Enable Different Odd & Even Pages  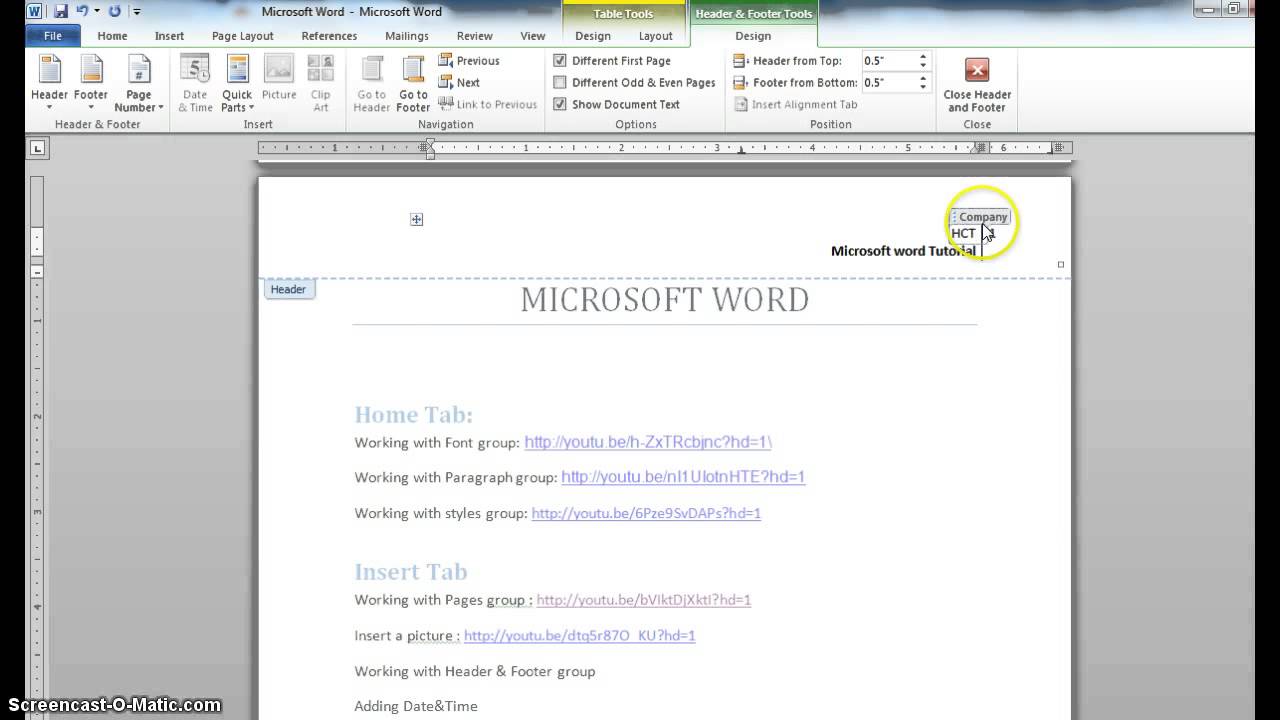560,83
